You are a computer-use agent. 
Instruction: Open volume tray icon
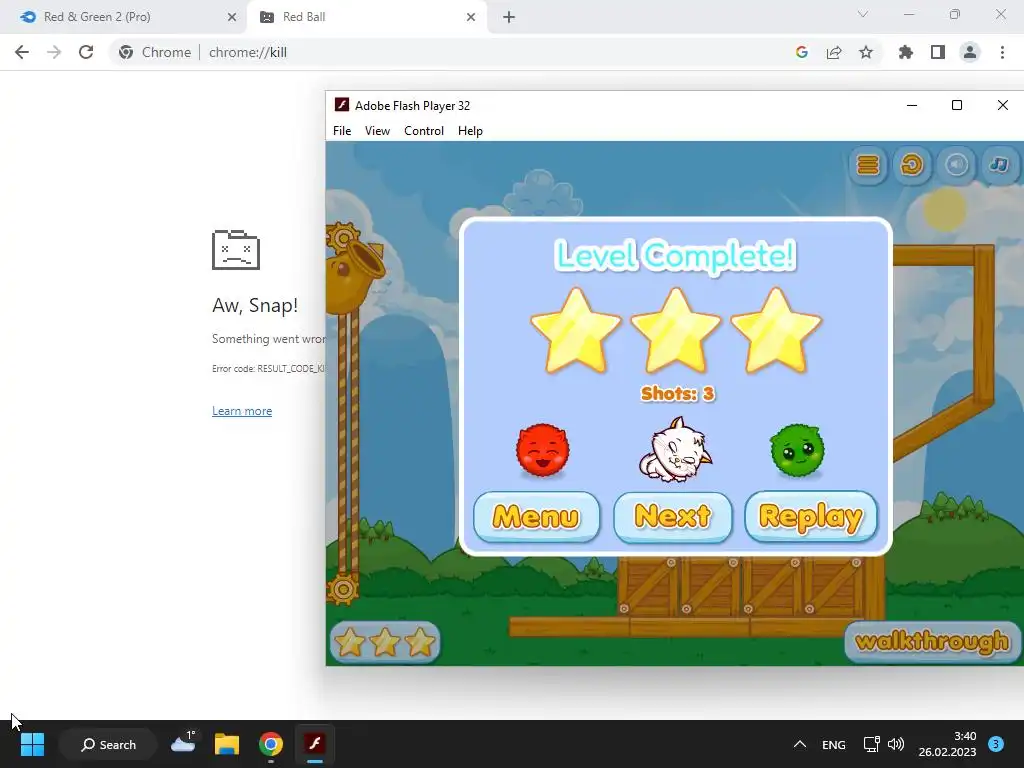(896, 744)
